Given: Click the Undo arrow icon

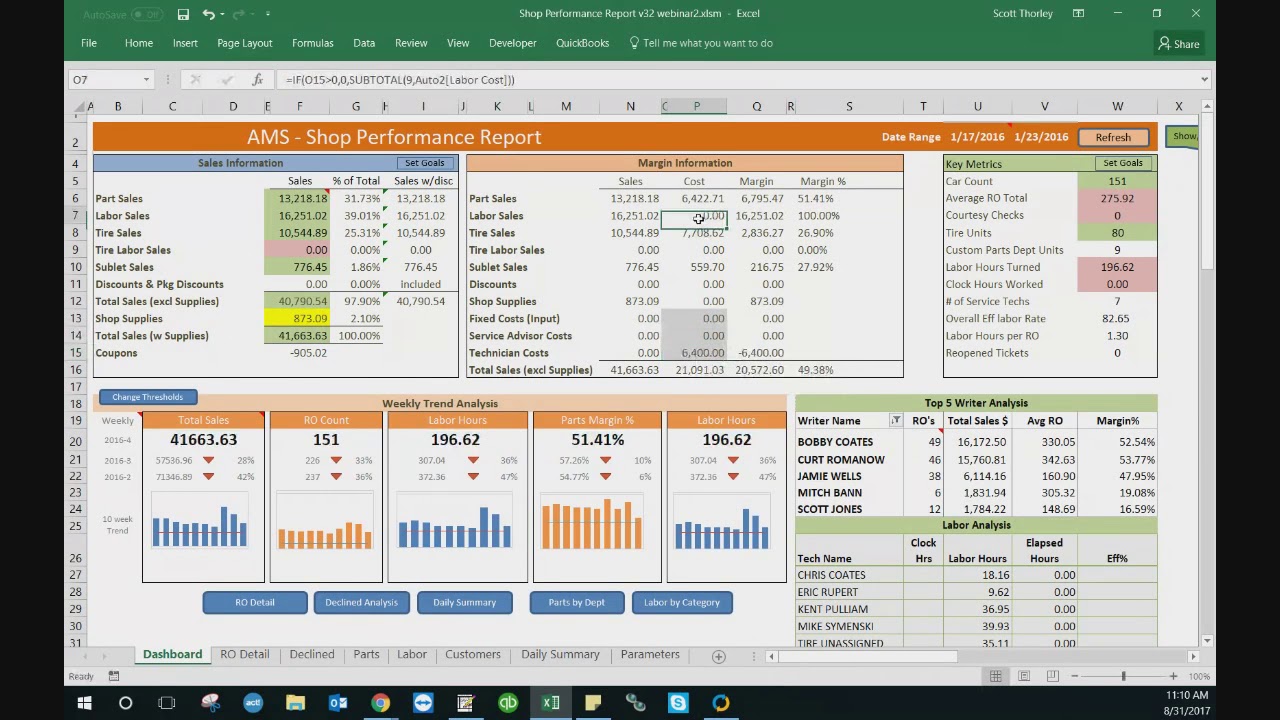Looking at the screenshot, I should (x=208, y=14).
